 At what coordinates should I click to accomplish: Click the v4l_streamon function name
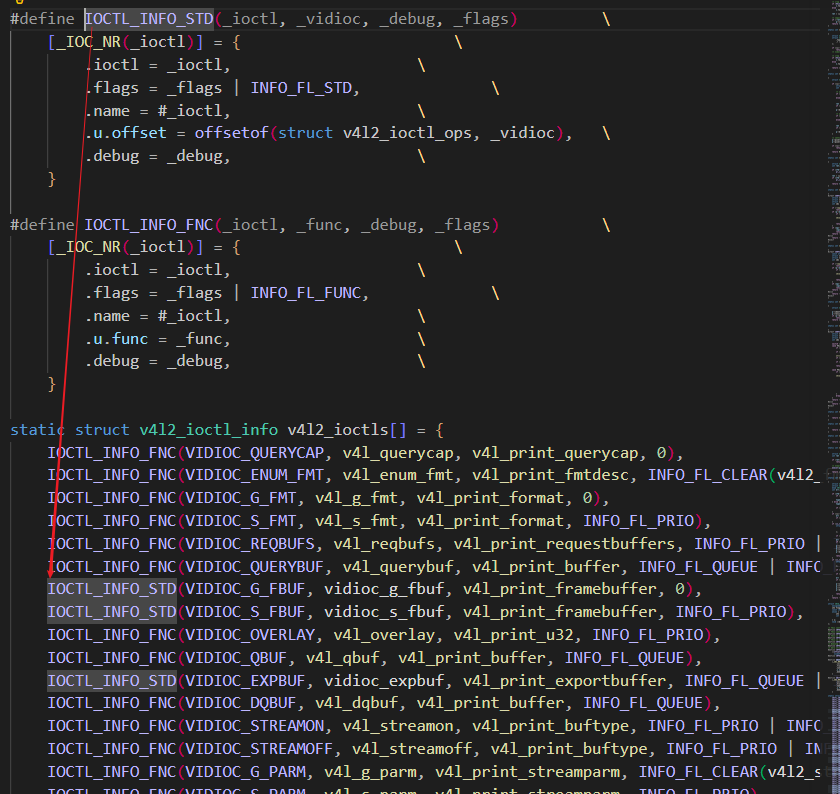click(398, 725)
